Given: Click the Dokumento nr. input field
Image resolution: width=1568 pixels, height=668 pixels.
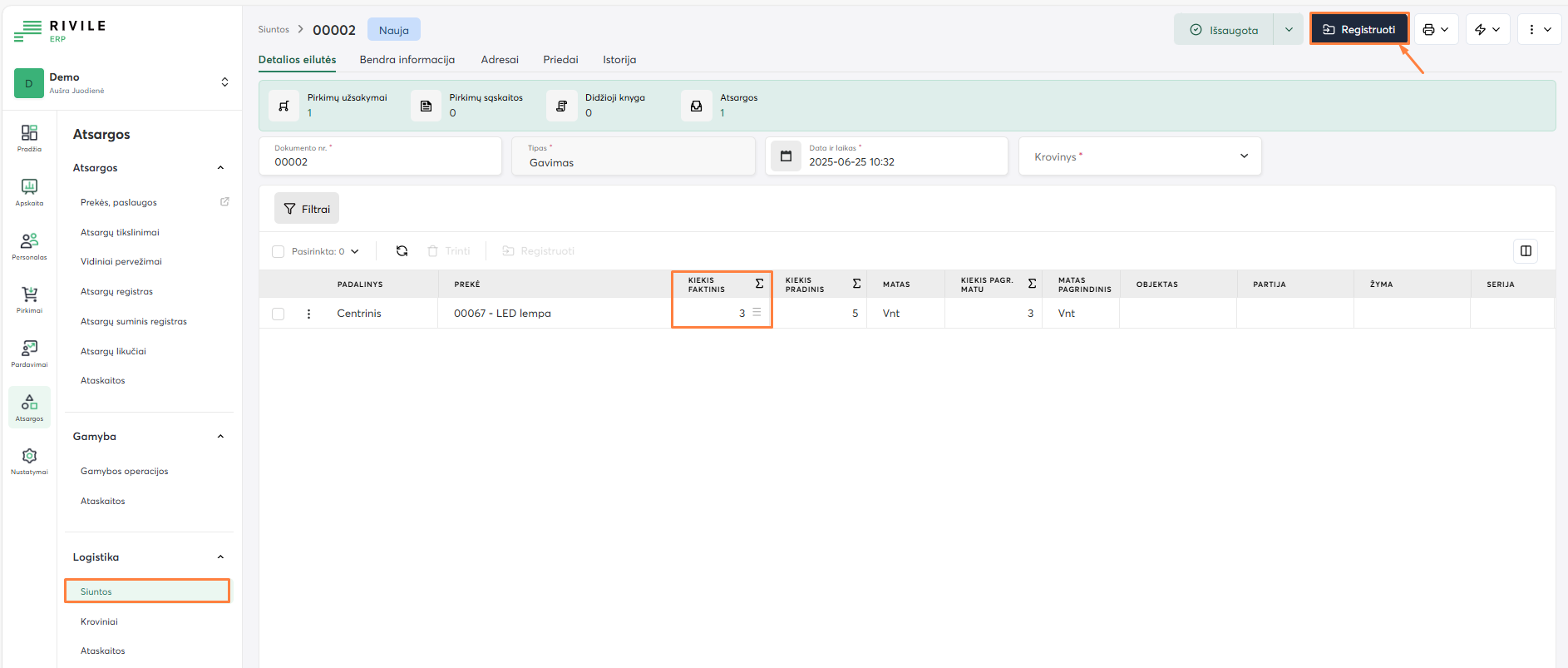Looking at the screenshot, I should tap(381, 161).
